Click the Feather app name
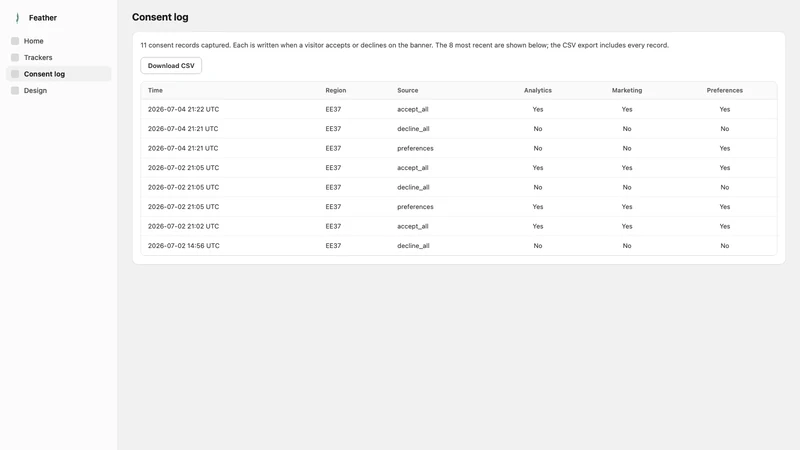Image resolution: width=800 pixels, height=450 pixels. 43,18
